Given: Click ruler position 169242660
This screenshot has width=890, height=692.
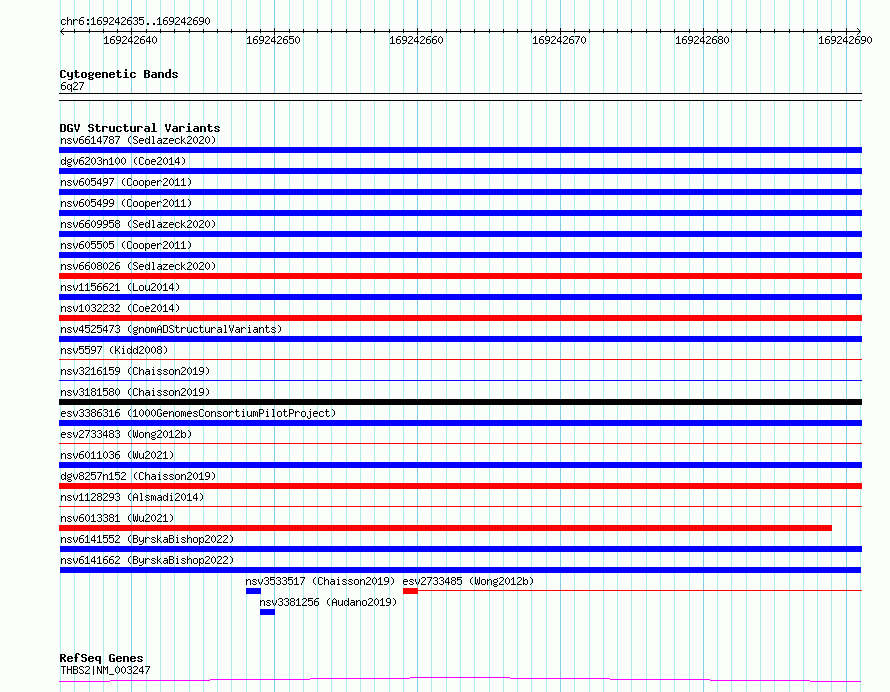Looking at the screenshot, I should [417, 40].
